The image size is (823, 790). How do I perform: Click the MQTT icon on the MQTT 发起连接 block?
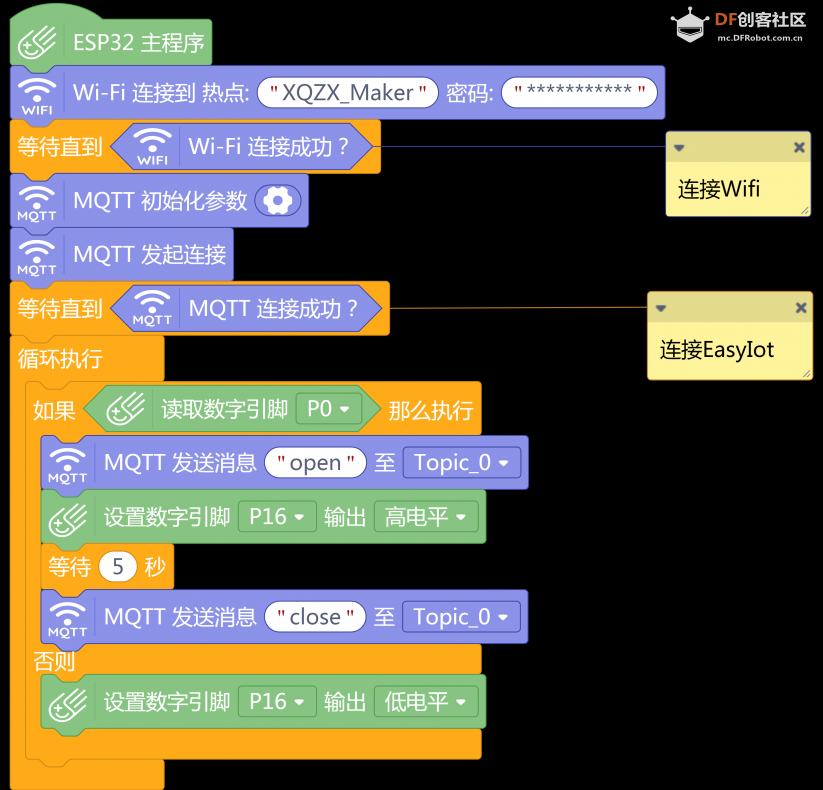(x=37, y=257)
